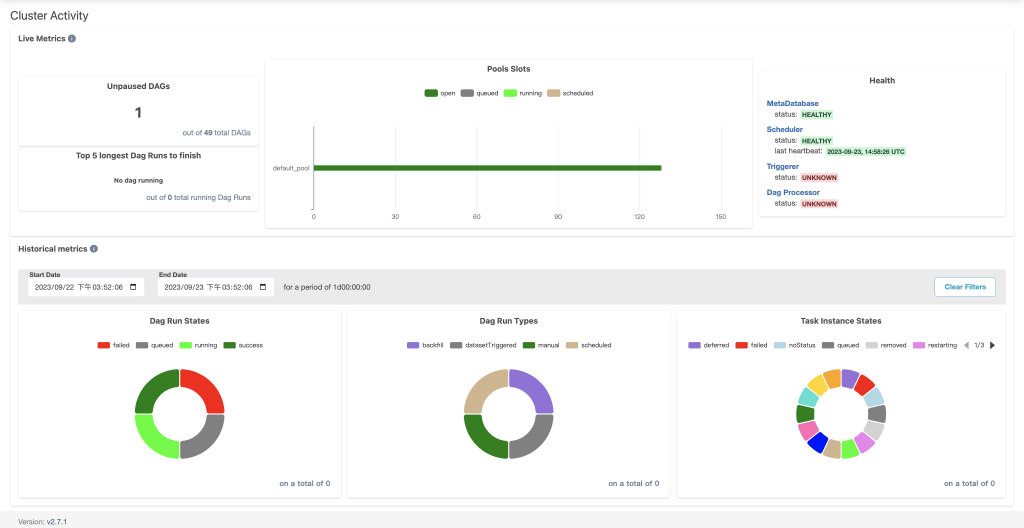
Task: Open the version v2.7.1 link
Action: [57, 522]
